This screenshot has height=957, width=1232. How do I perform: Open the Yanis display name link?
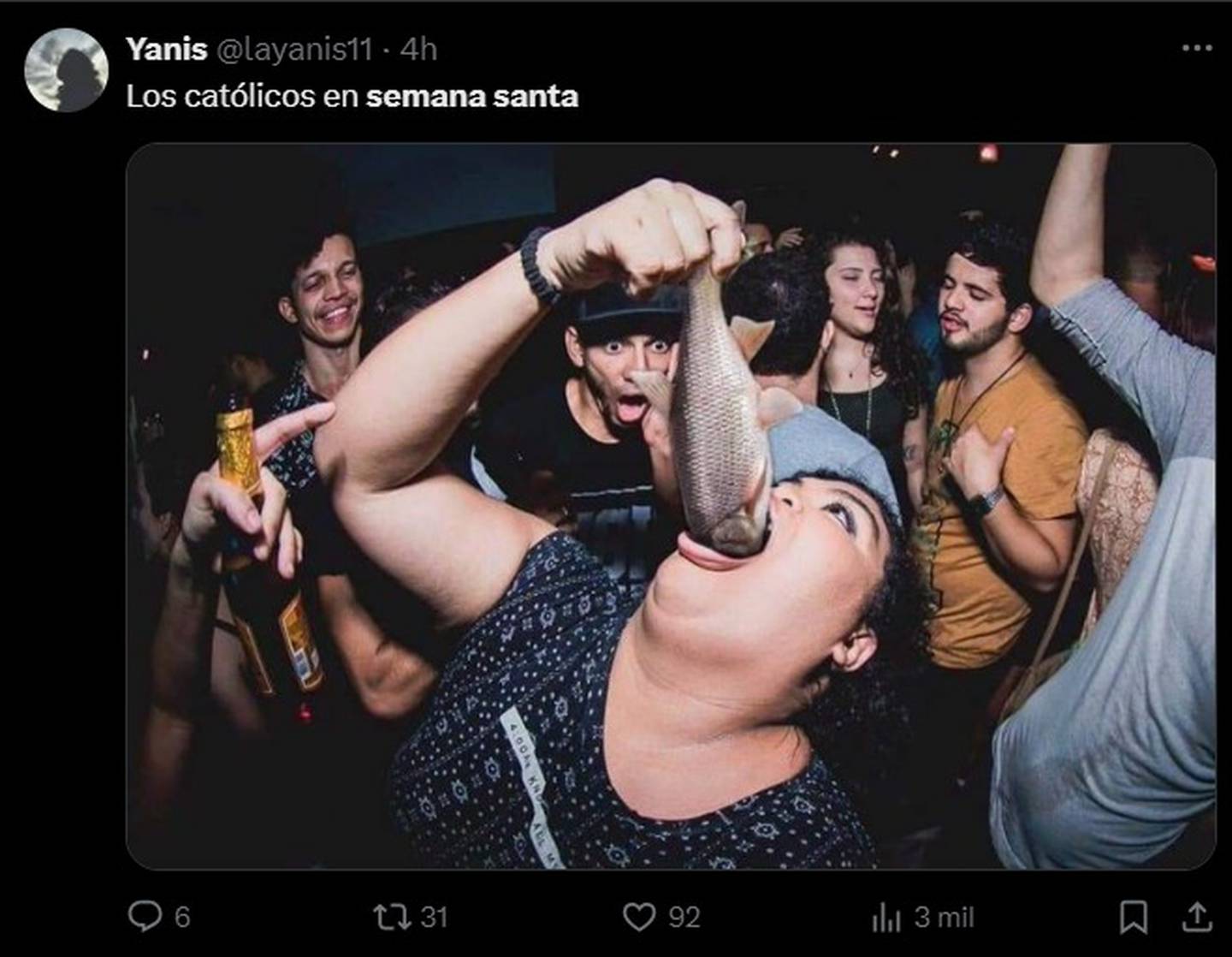coord(167,50)
